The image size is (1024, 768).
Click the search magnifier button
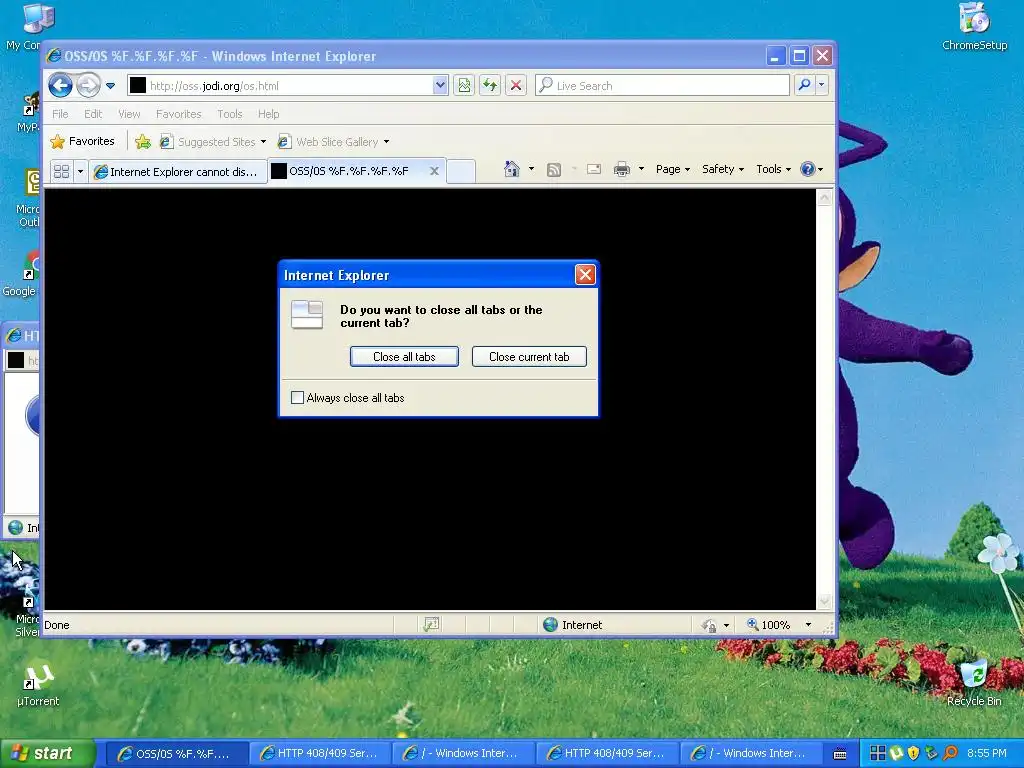(x=805, y=85)
